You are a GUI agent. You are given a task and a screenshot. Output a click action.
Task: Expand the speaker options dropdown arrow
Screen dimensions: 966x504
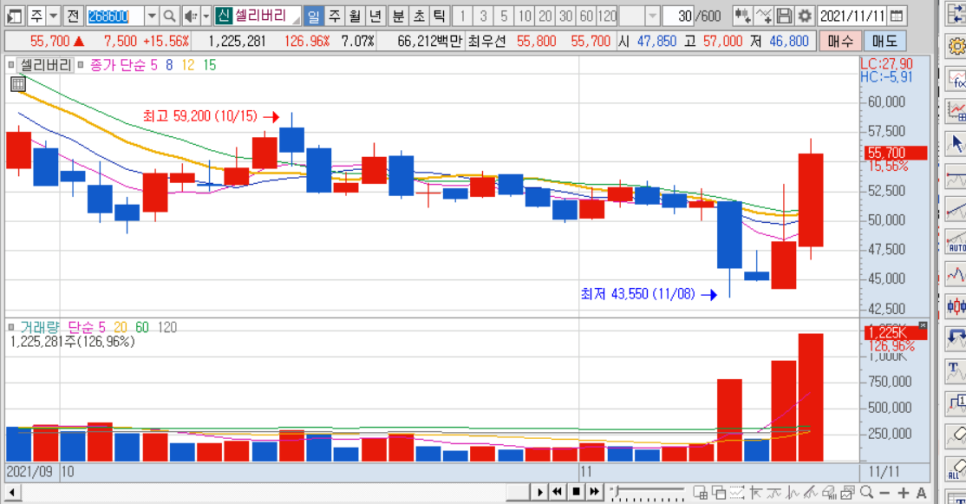(206, 16)
